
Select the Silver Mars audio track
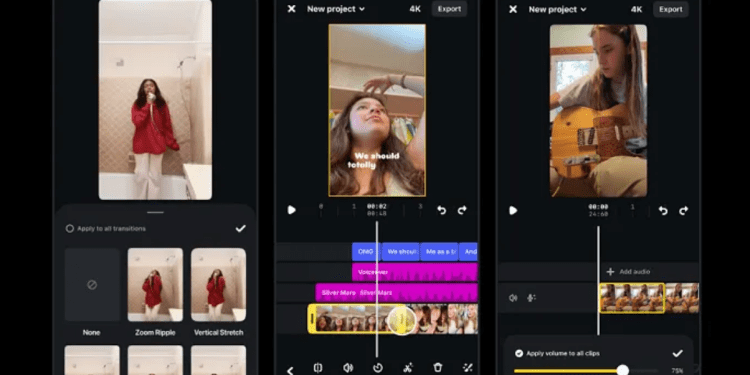click(397, 293)
